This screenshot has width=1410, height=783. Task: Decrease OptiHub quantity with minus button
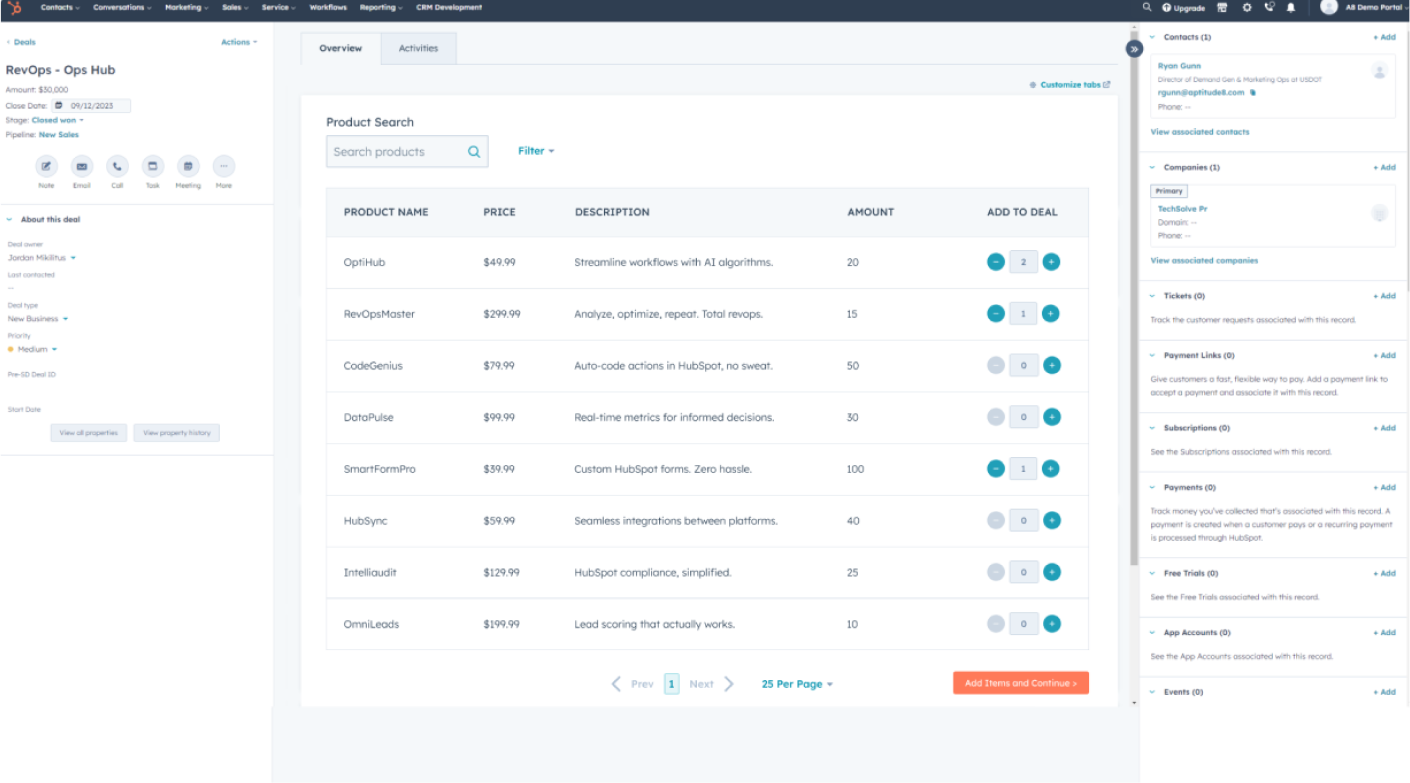coord(996,262)
